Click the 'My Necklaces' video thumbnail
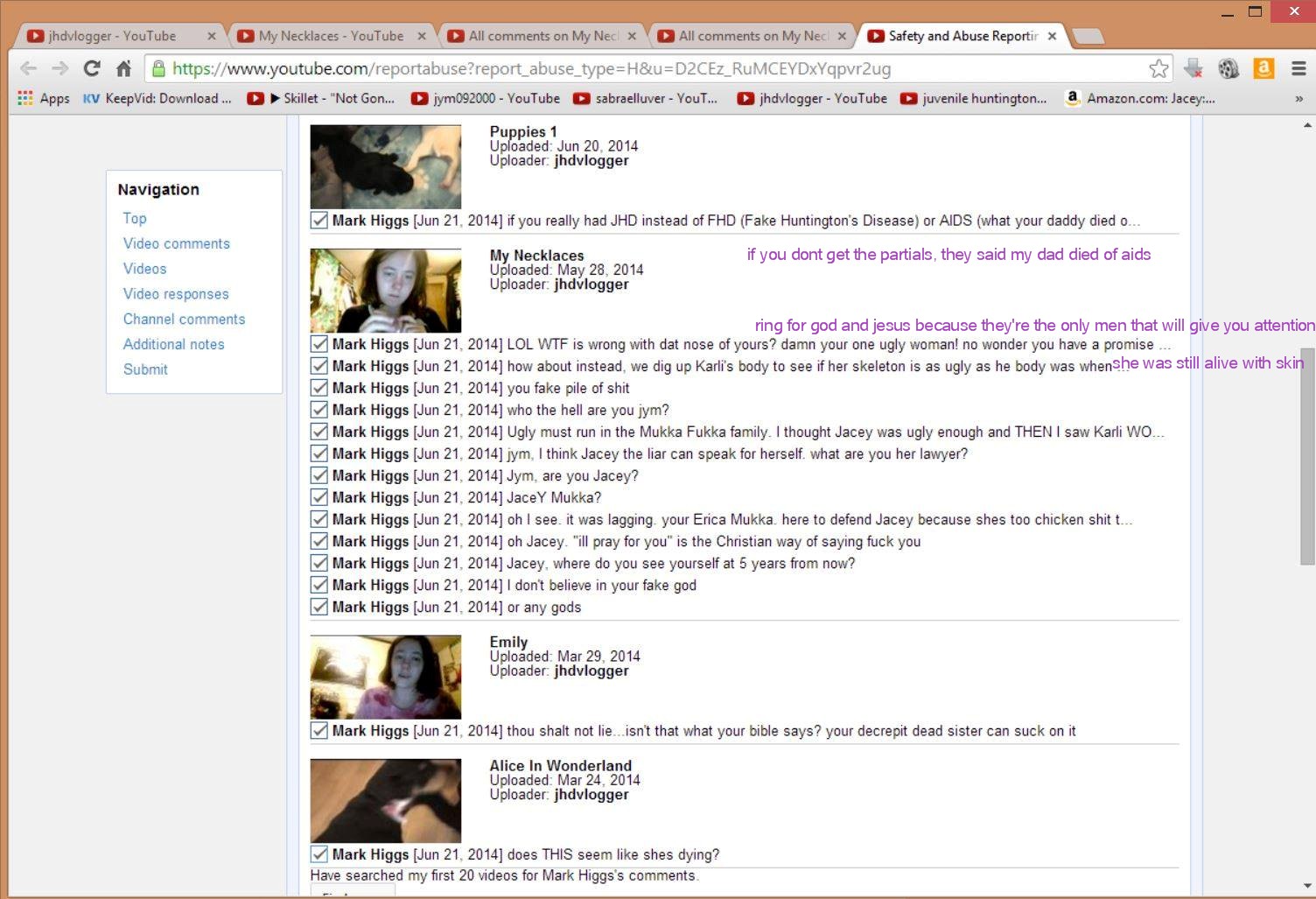Image resolution: width=1316 pixels, height=899 pixels. (385, 290)
